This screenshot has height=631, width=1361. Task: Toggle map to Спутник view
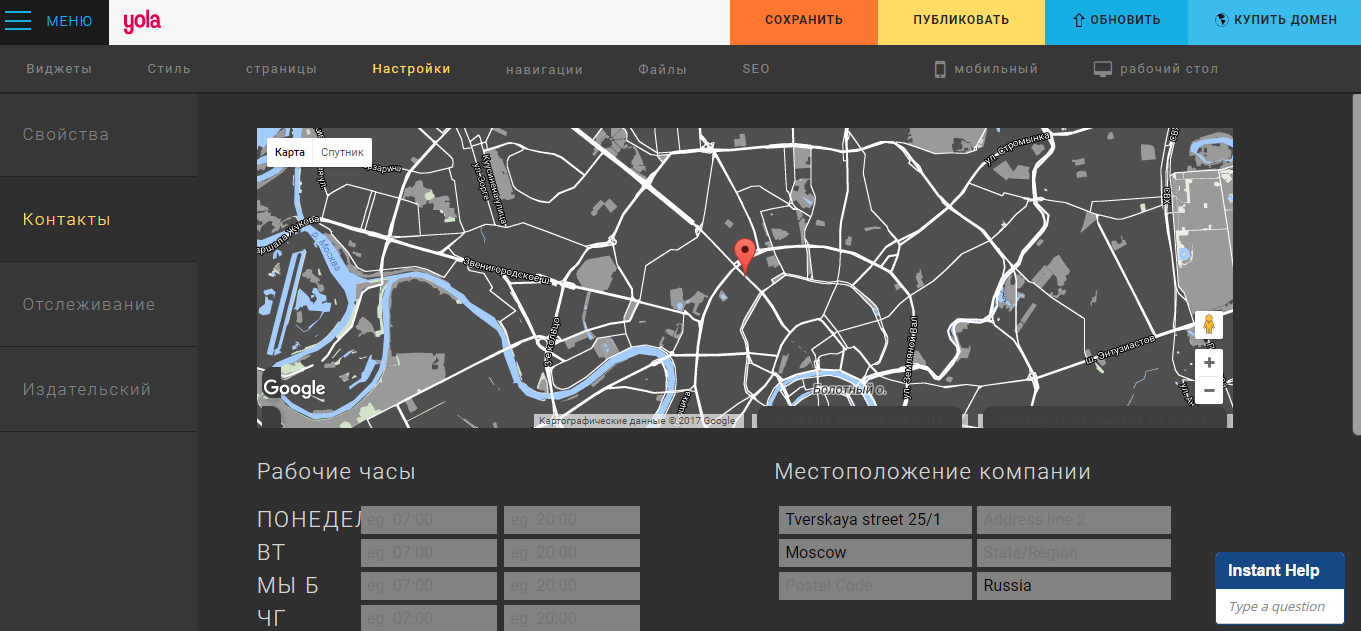pos(342,152)
